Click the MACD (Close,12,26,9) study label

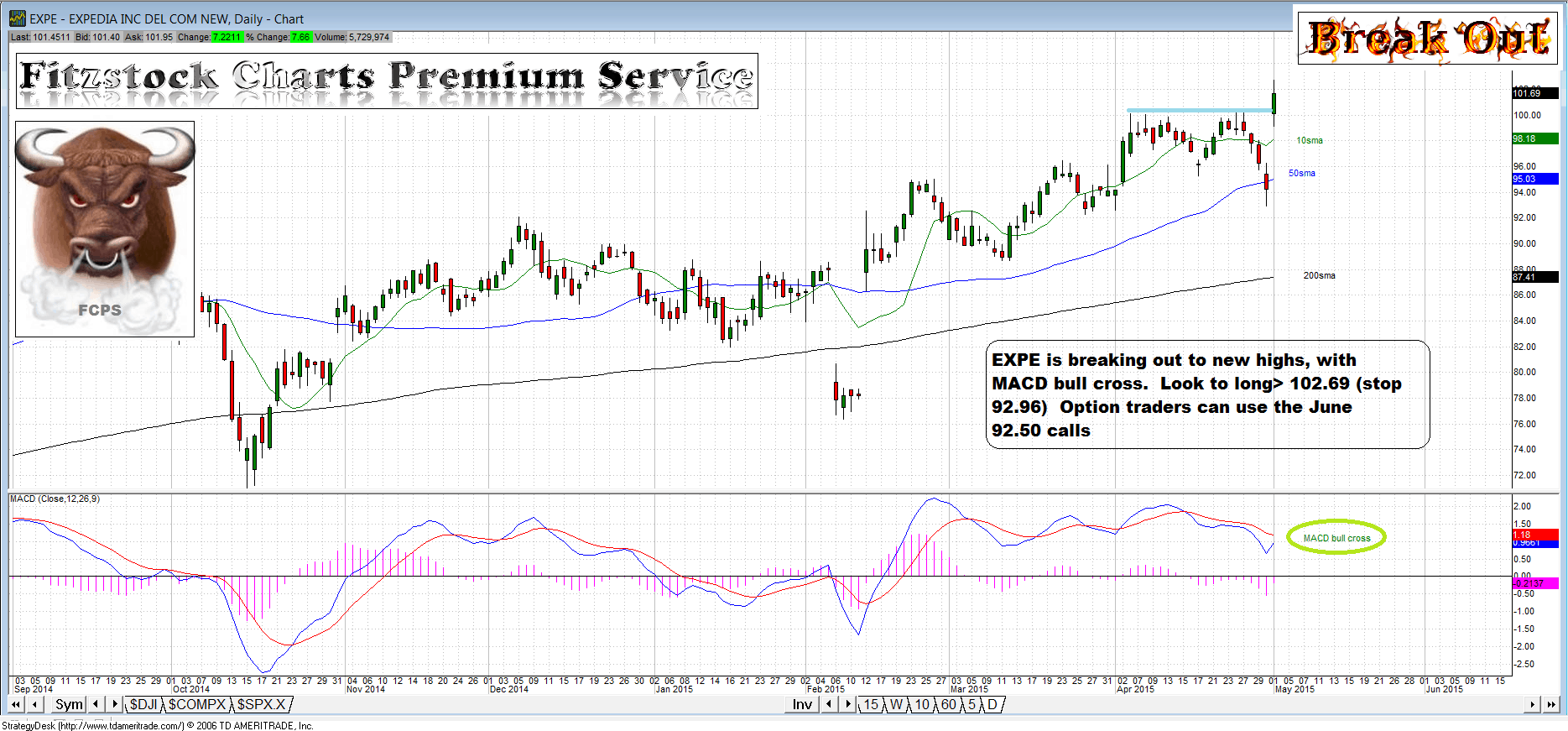pyautogui.click(x=55, y=499)
